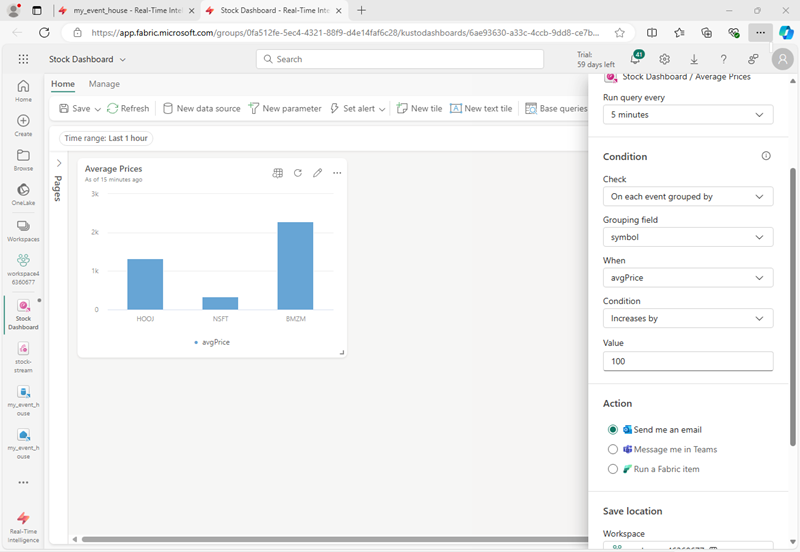The height and width of the screenshot is (552, 800).
Task: Click the BMZM bar in chart
Action: 295,266
